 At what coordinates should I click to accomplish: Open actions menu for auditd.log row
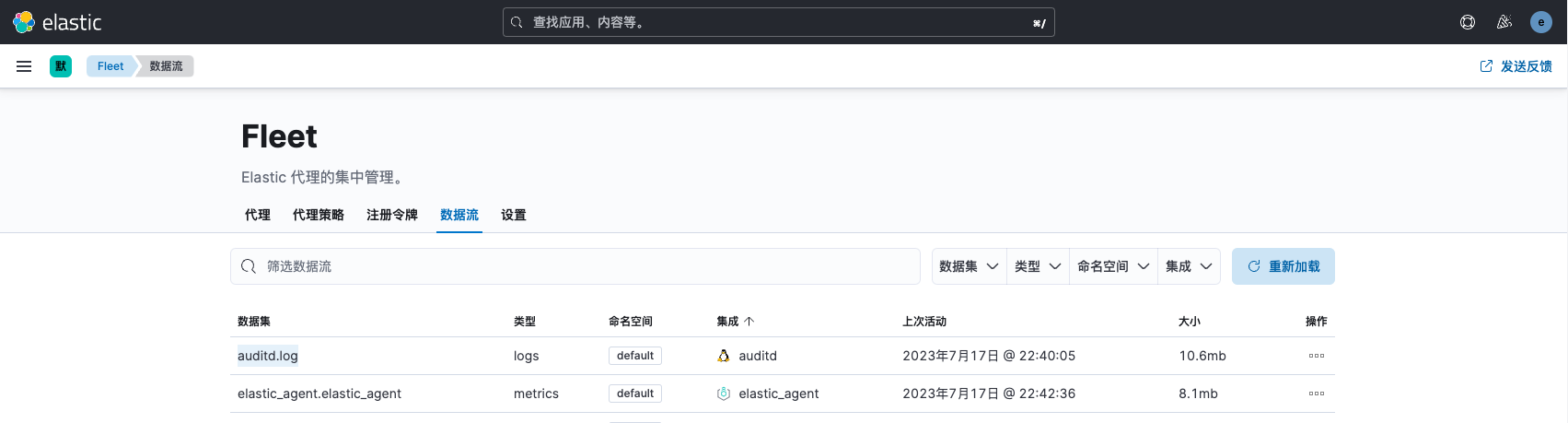pyautogui.click(x=1317, y=356)
